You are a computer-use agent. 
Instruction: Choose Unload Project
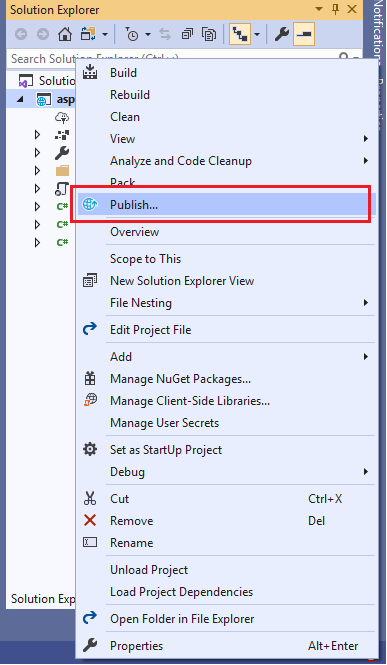coord(149,570)
